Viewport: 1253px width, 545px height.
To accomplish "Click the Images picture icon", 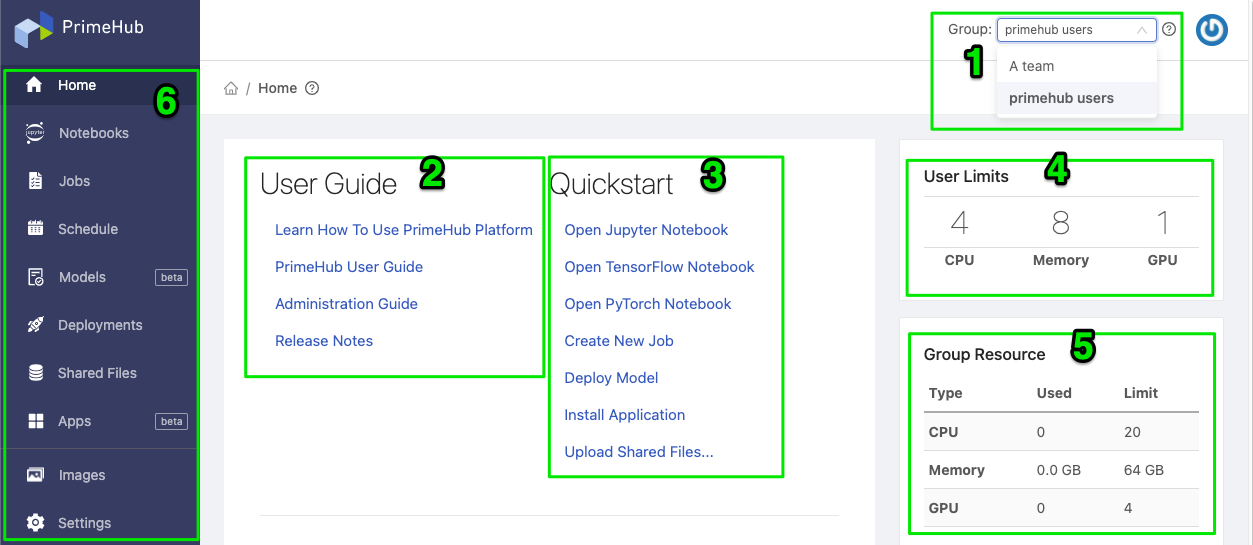I will pos(35,475).
